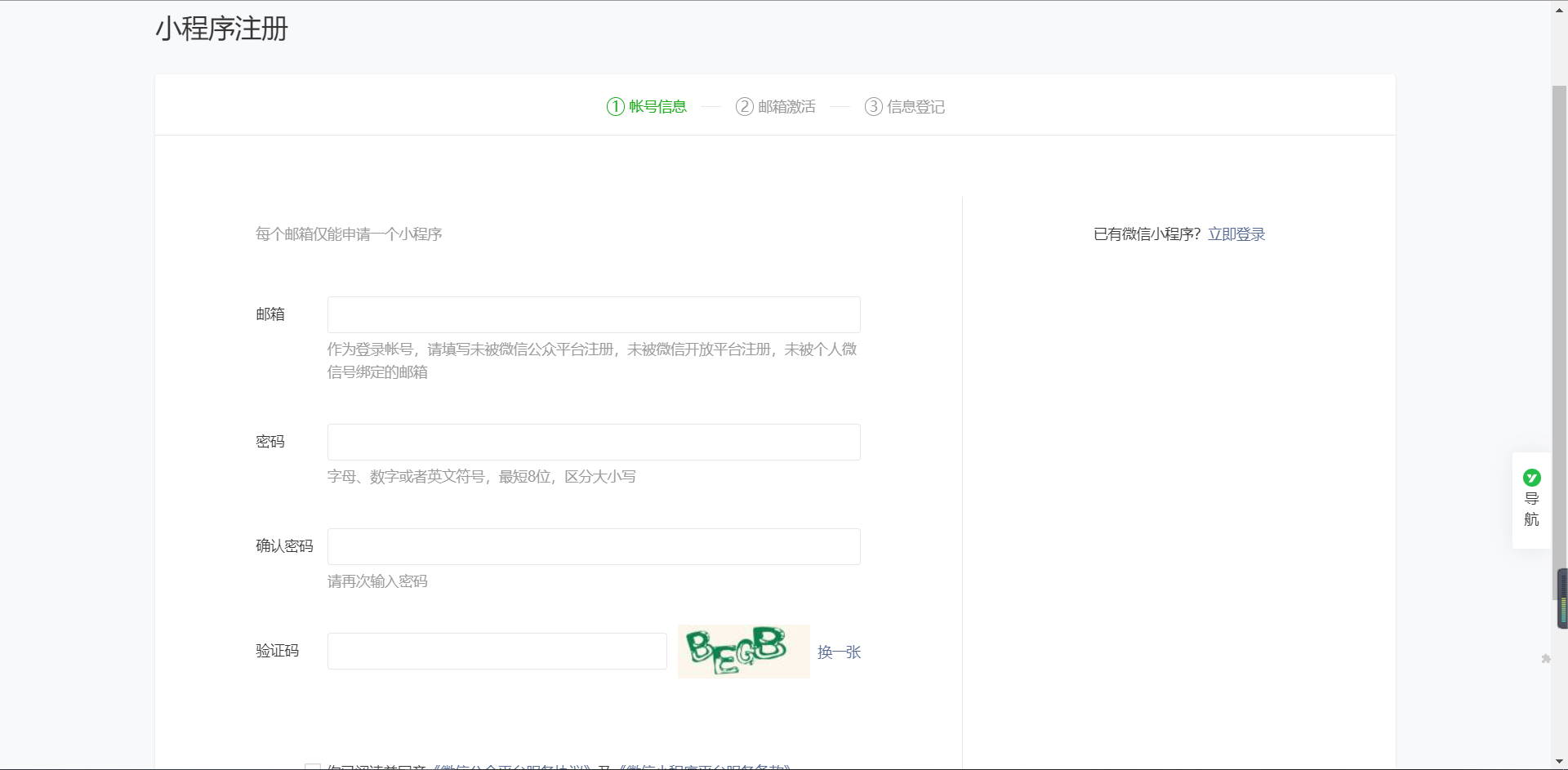The image size is (1568, 770).
Task: Click the 确认密码 confirm password field
Action: [594, 546]
